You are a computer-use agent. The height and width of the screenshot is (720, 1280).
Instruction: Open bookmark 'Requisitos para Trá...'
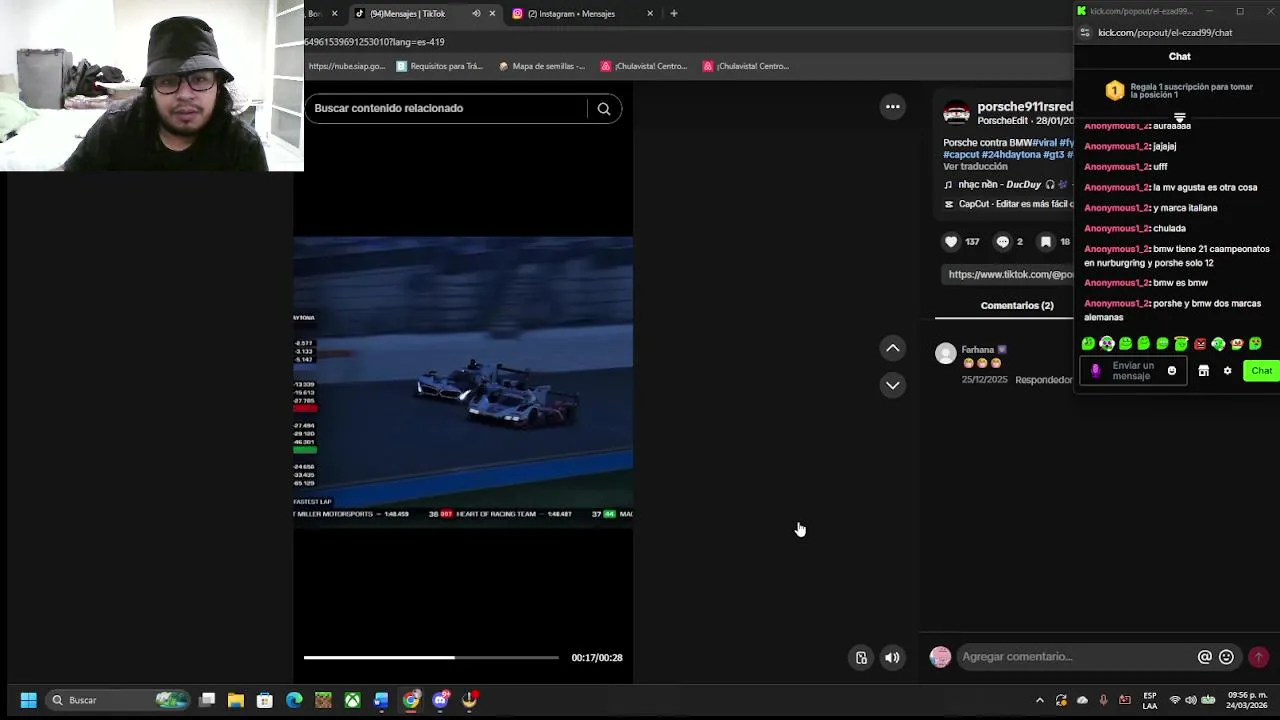[x=439, y=66]
